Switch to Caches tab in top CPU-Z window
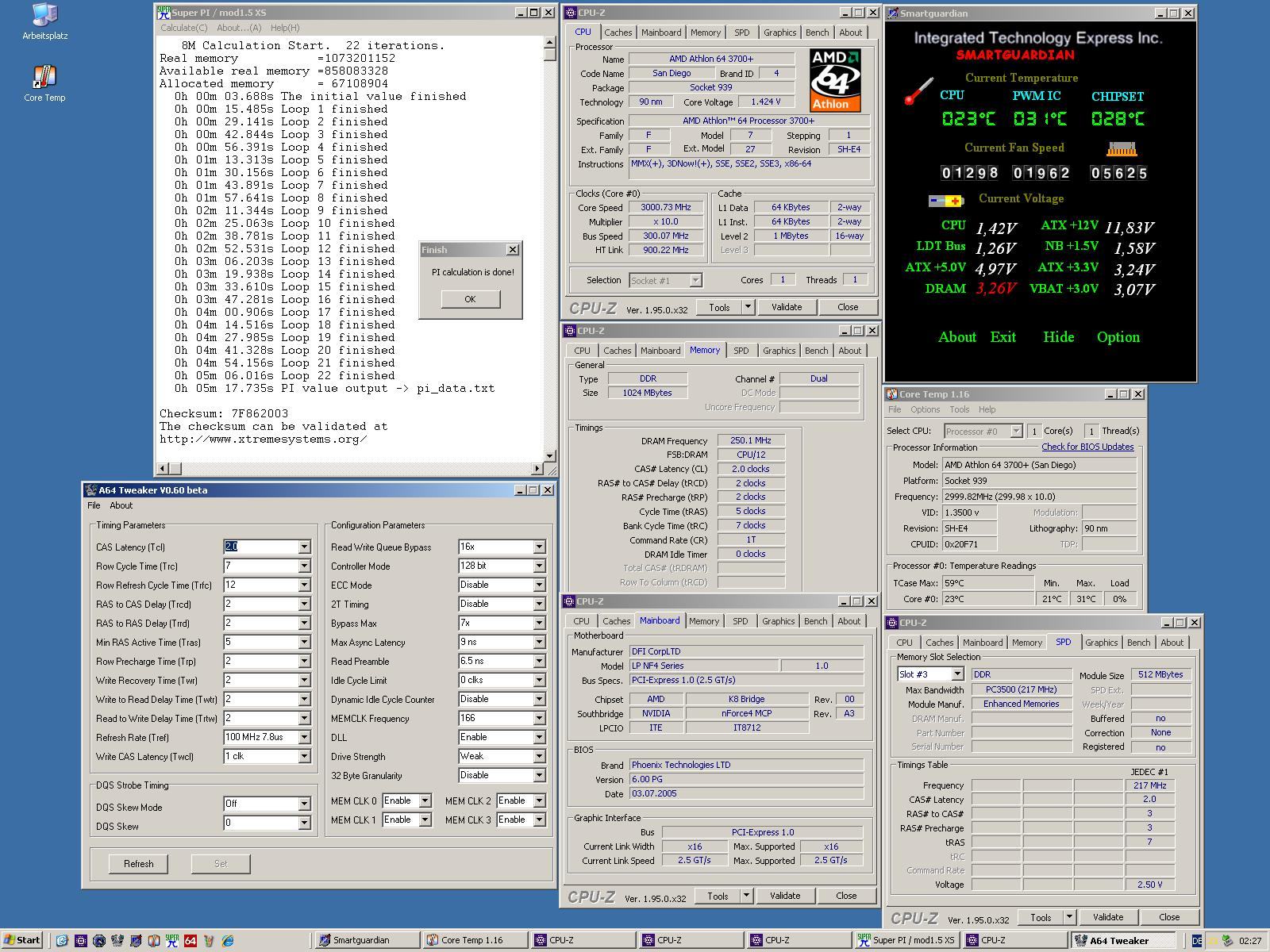Screen dimensions: 1270x952 coord(618,33)
